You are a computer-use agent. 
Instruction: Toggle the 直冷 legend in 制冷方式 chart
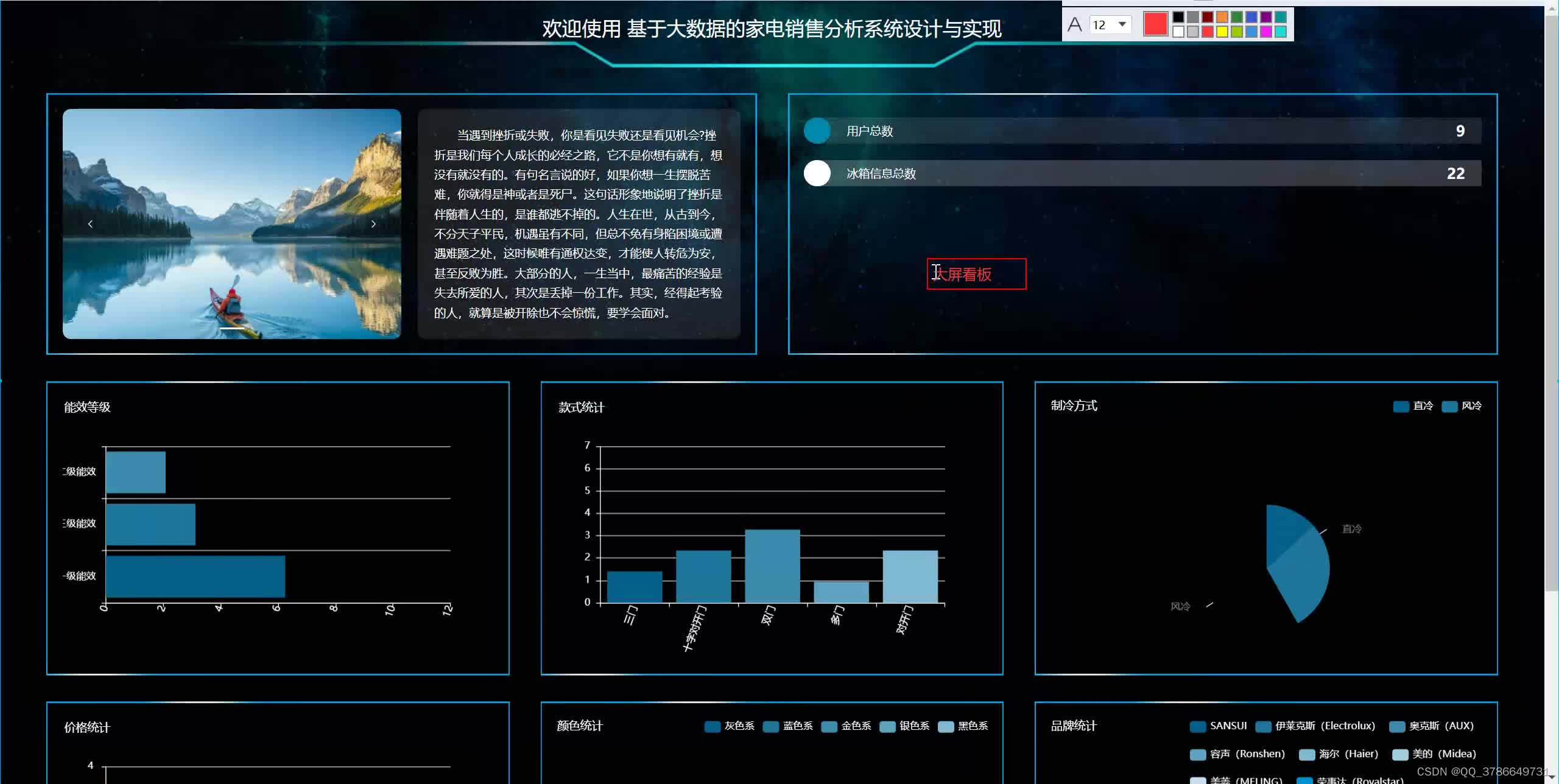pos(1413,406)
